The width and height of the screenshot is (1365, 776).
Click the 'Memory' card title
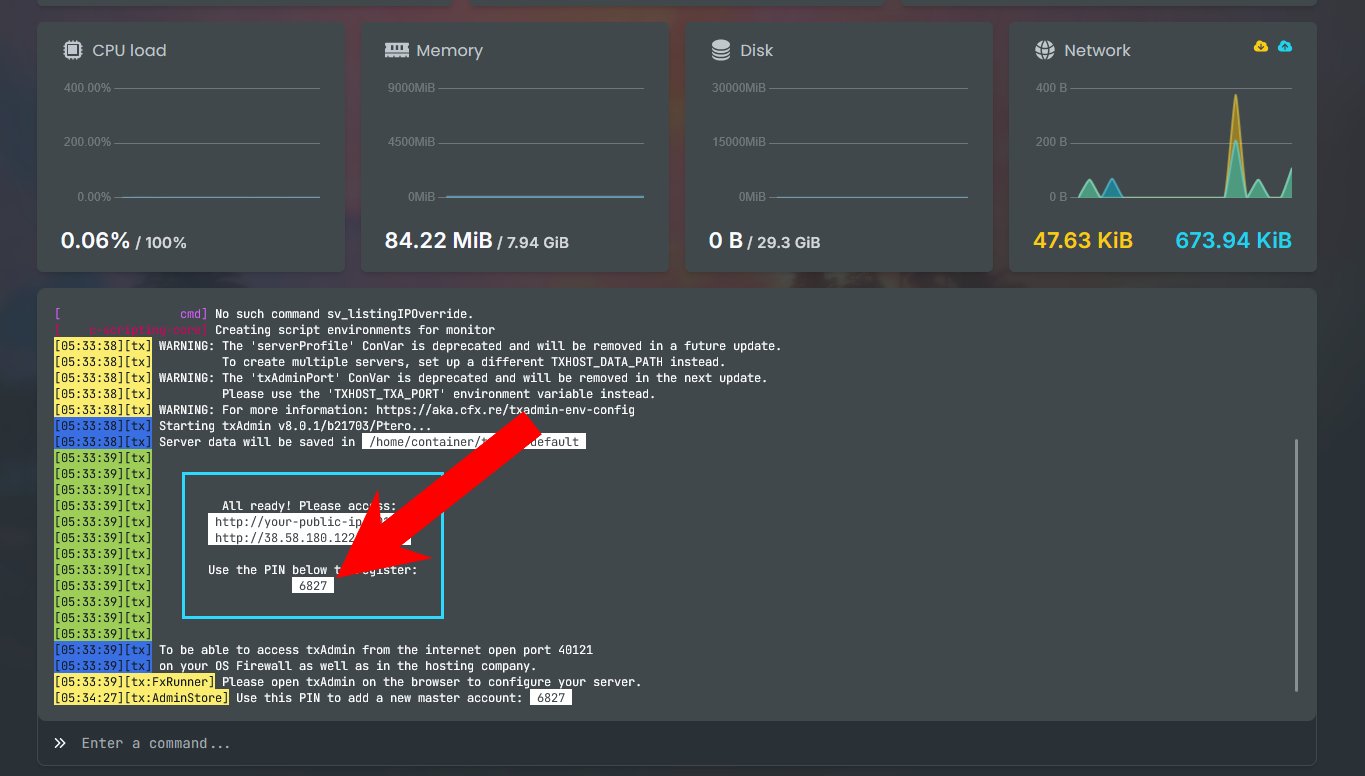click(449, 50)
